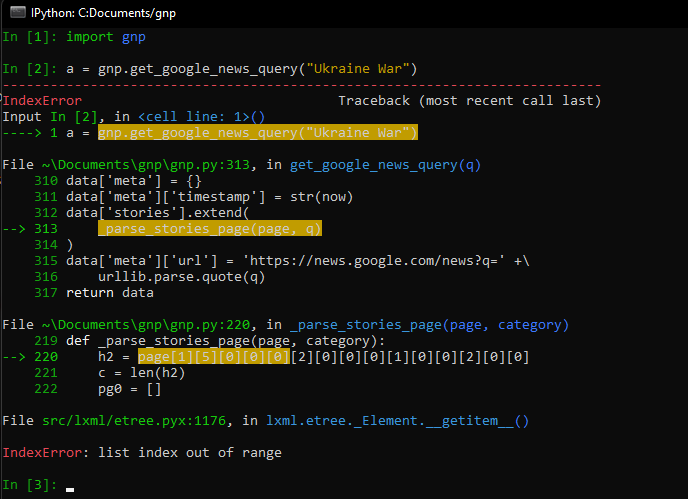This screenshot has width=688, height=499.
Task: Click highlighted '_parse_stories_page(page, q)'
Action: (x=210, y=229)
